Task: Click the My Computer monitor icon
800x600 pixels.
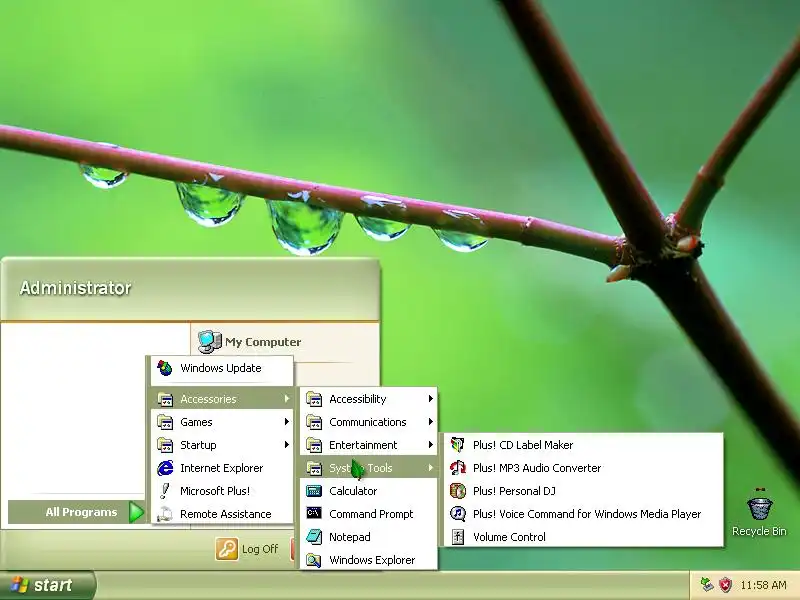Action: click(209, 341)
